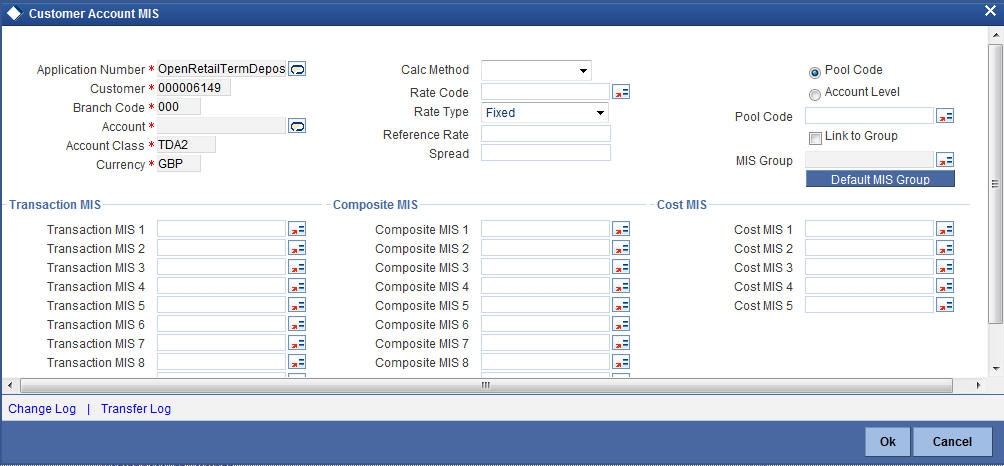Expand the Rate Type dropdown showing Fixed
Image resolution: width=1004 pixels, height=466 pixels.
tap(544, 113)
